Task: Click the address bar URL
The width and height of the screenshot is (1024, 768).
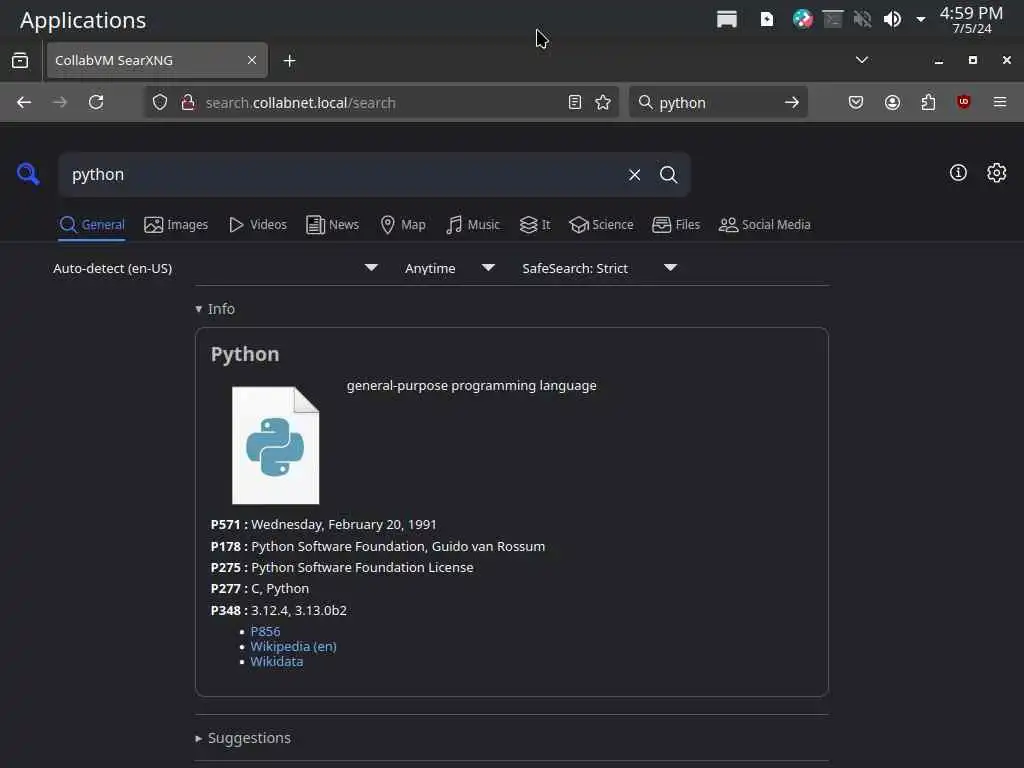Action: tap(300, 103)
